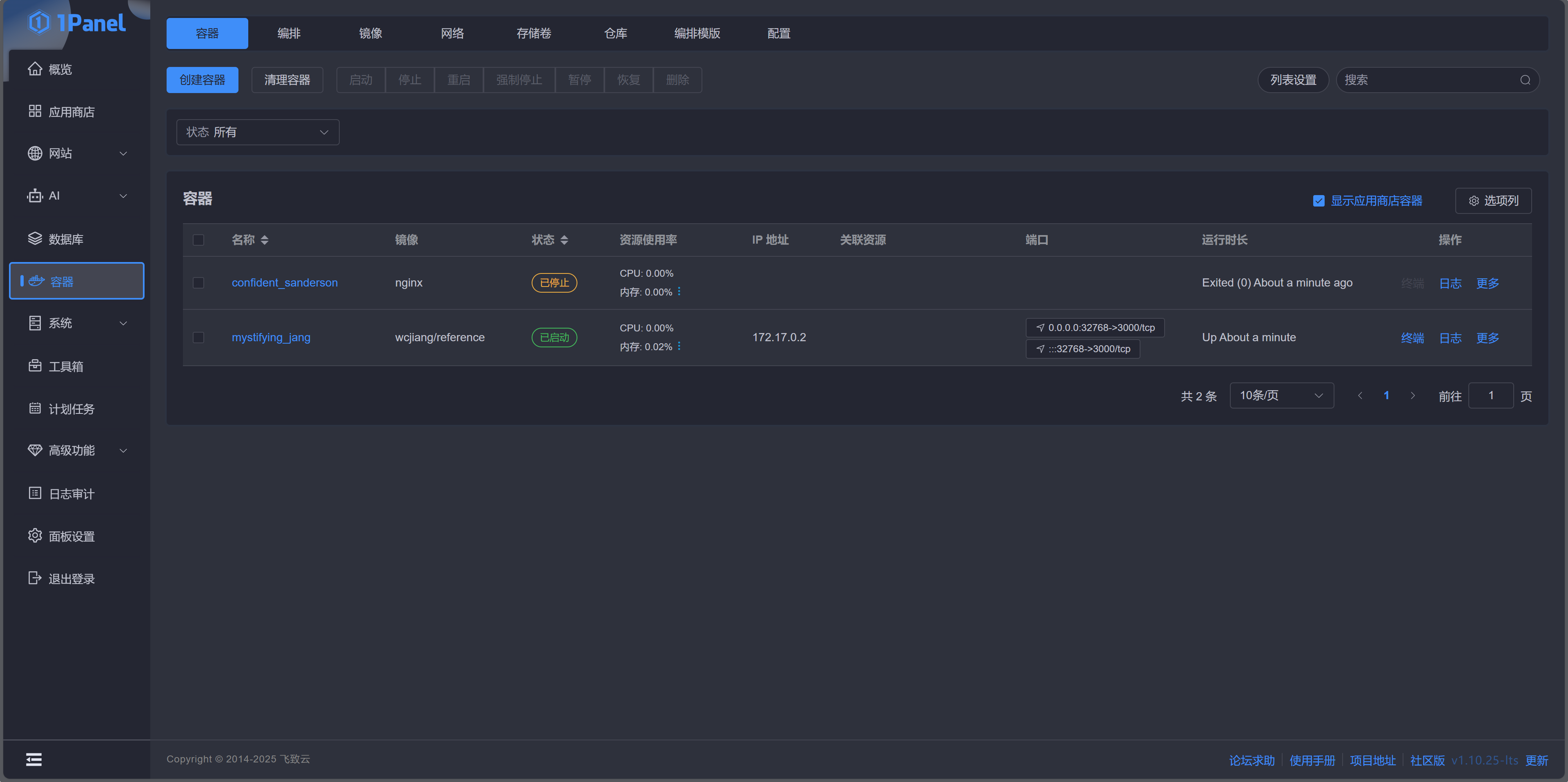Open 面板设置 gear icon in sidebar

35,535
